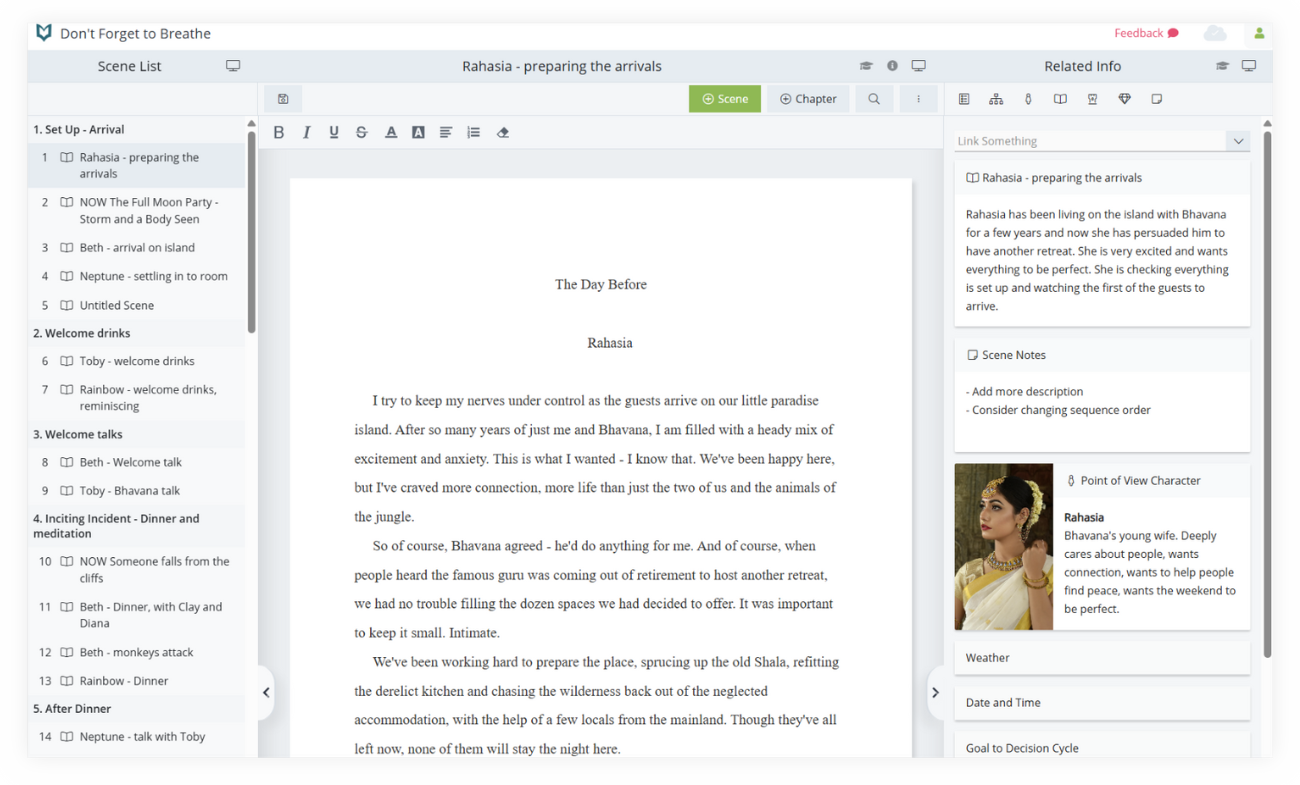
Task: Insert a numbered list
Action: 474,132
